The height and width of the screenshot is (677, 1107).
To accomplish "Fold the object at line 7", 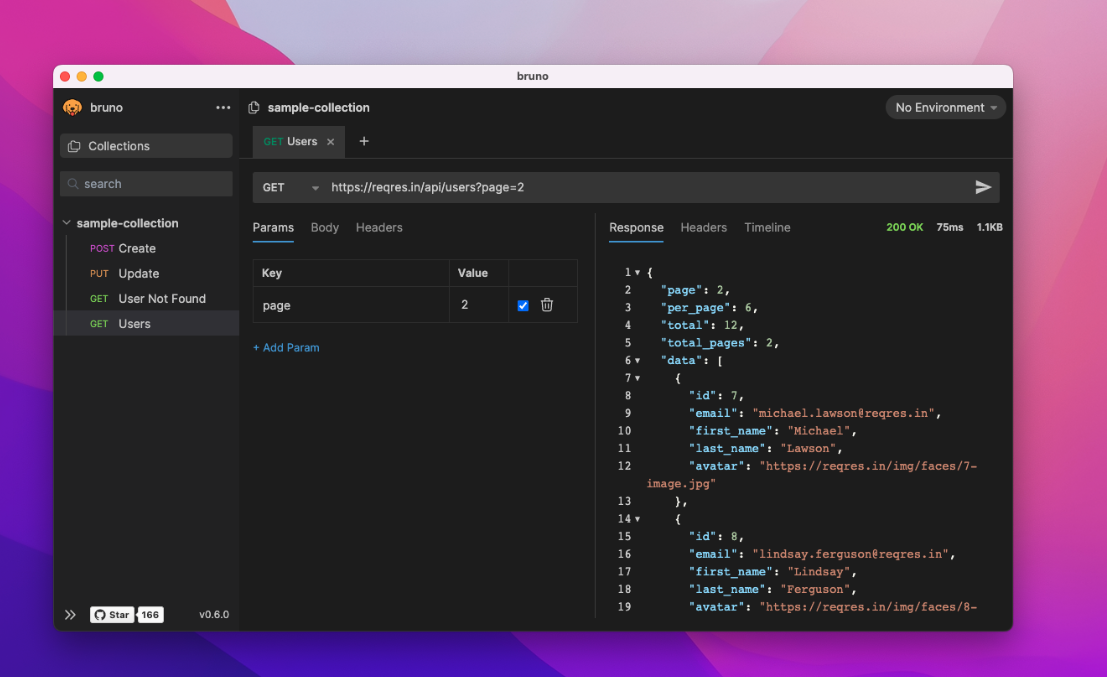I will click(637, 378).
